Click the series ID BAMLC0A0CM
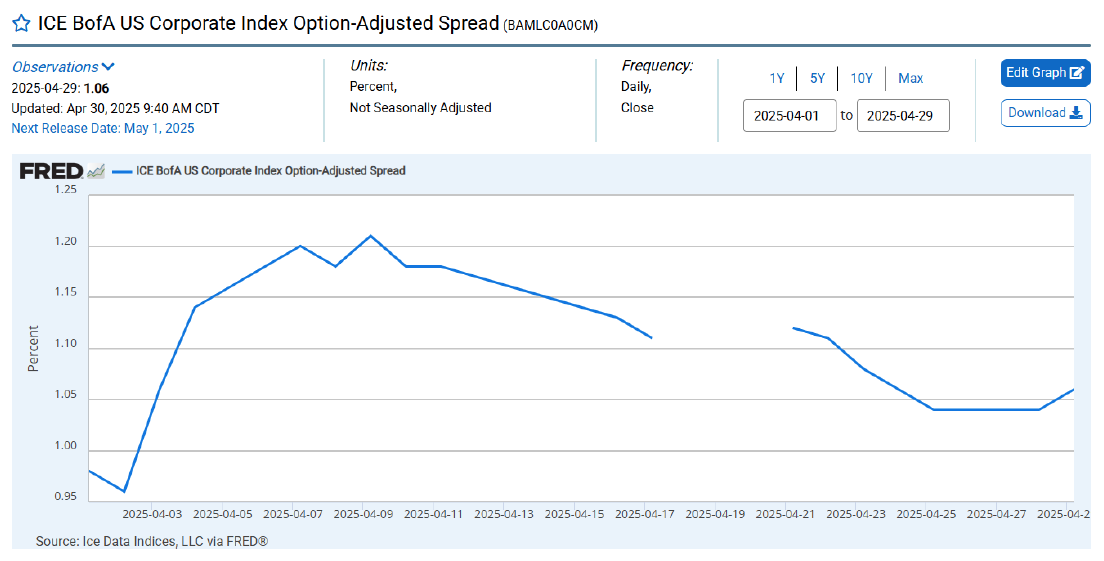The image size is (1104, 561). 552,24
